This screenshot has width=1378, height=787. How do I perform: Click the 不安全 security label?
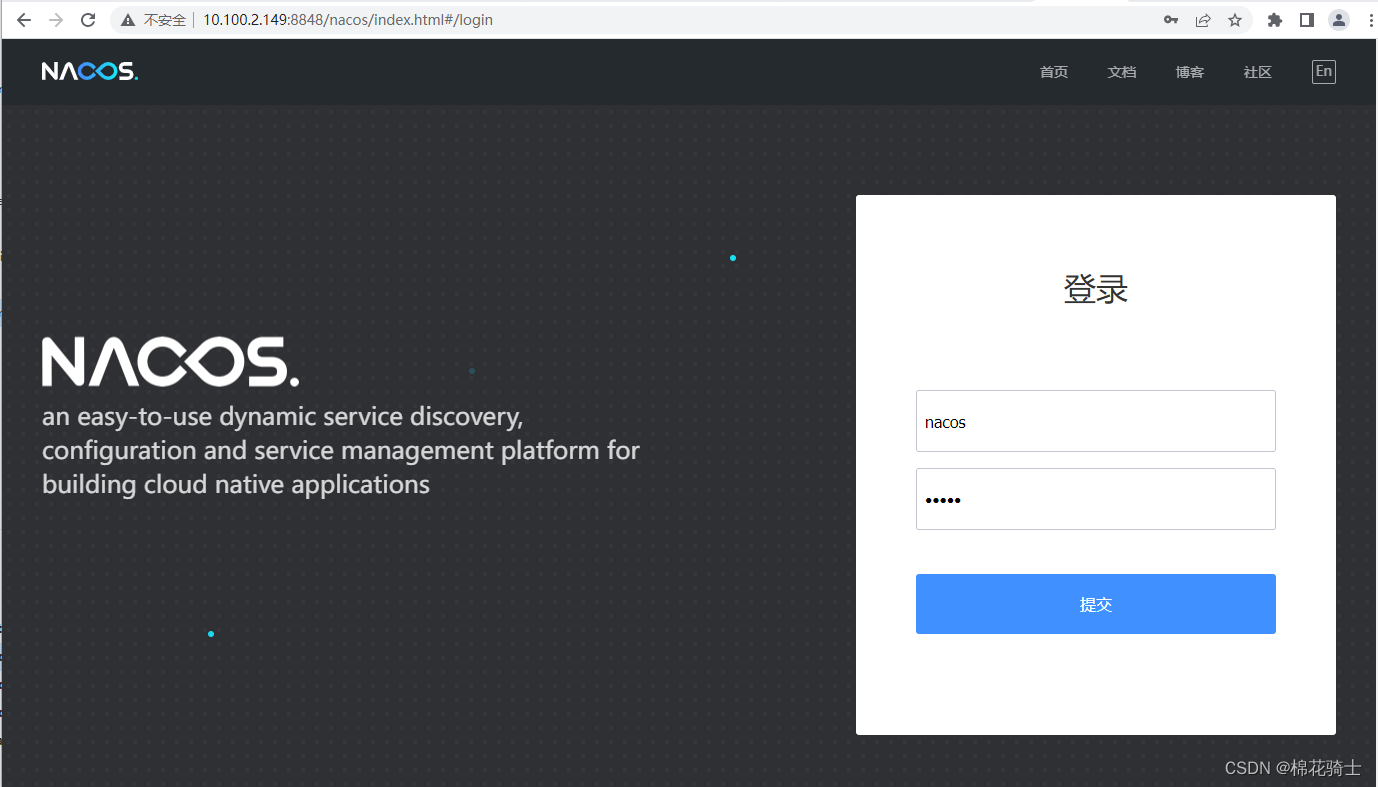[165, 20]
